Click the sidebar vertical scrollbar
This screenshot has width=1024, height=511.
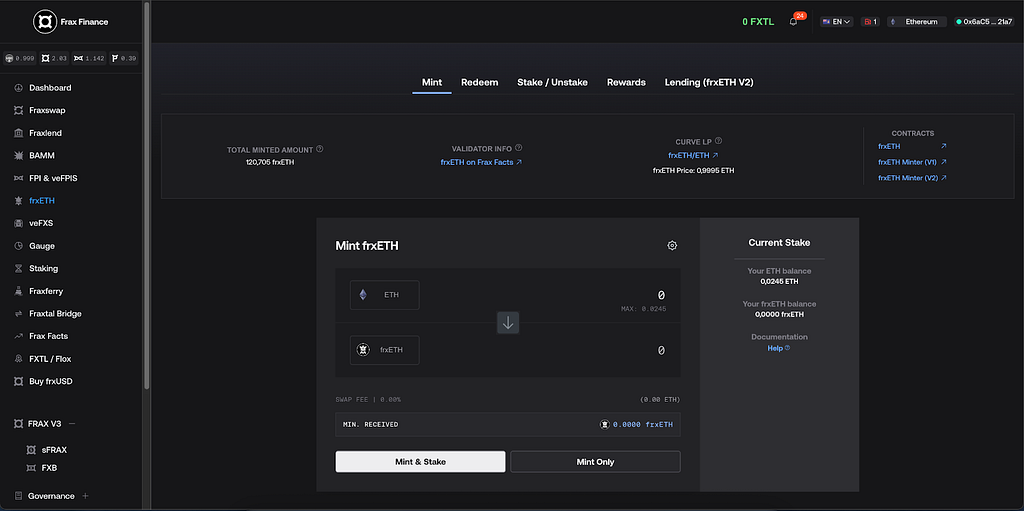click(x=147, y=196)
